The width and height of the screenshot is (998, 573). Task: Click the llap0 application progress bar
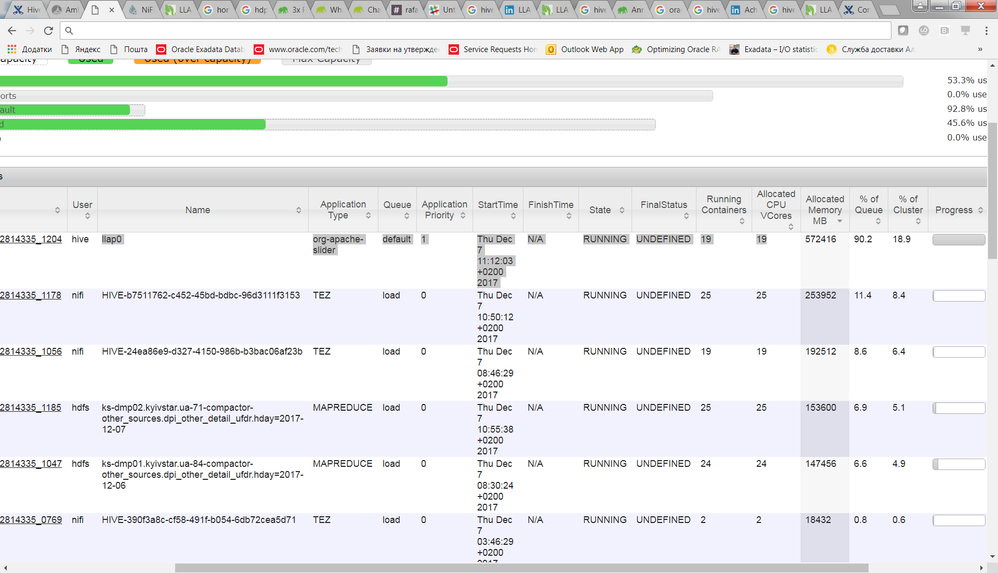tap(958, 240)
